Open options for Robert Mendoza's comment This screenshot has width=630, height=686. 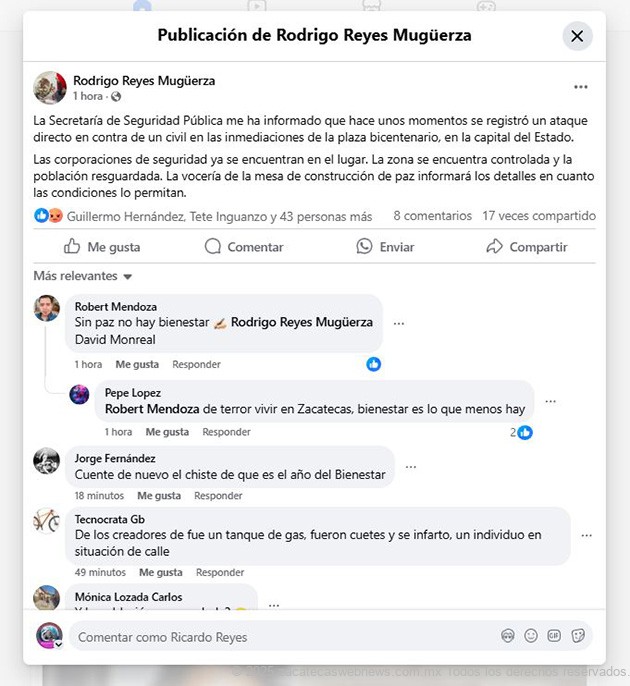pos(399,324)
